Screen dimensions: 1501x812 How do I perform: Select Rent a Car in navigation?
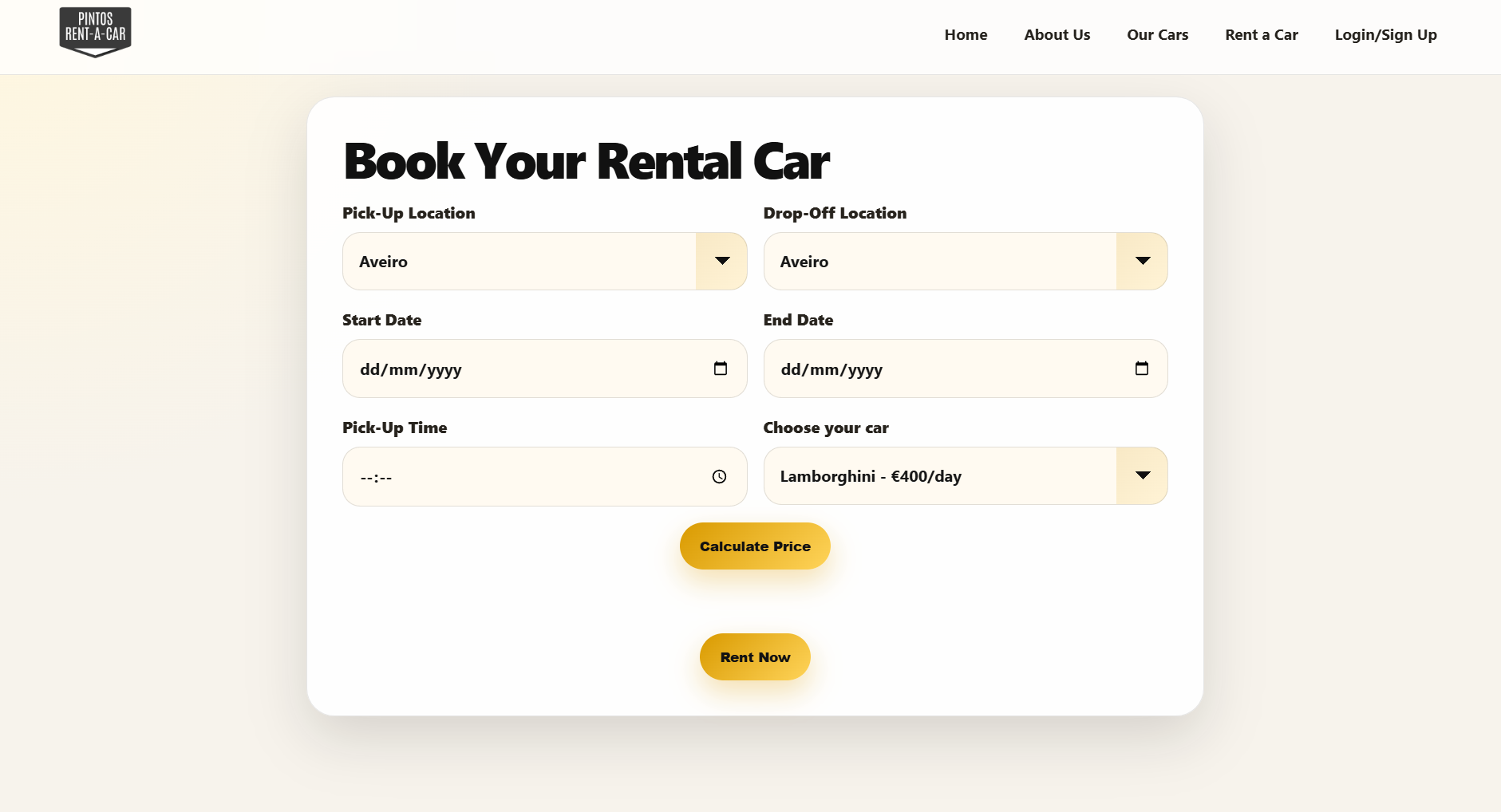[x=1262, y=35]
